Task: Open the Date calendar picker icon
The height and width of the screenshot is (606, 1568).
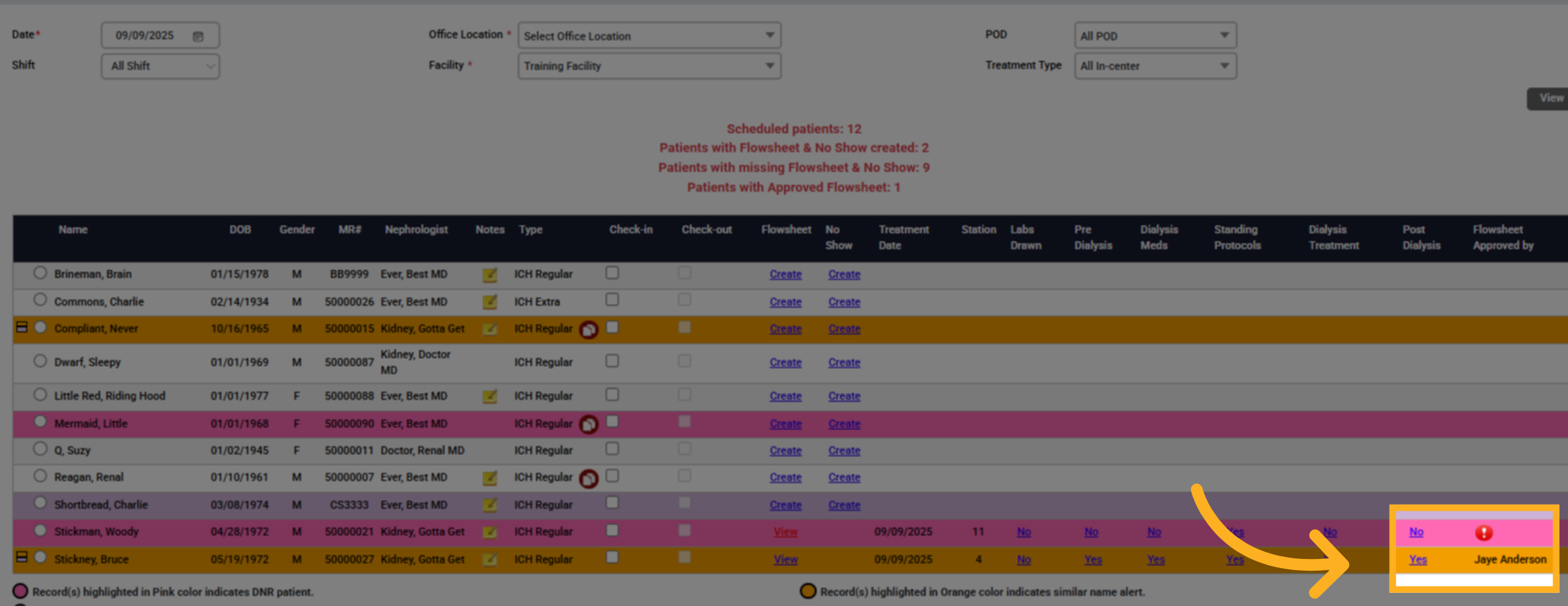Action: 198,36
